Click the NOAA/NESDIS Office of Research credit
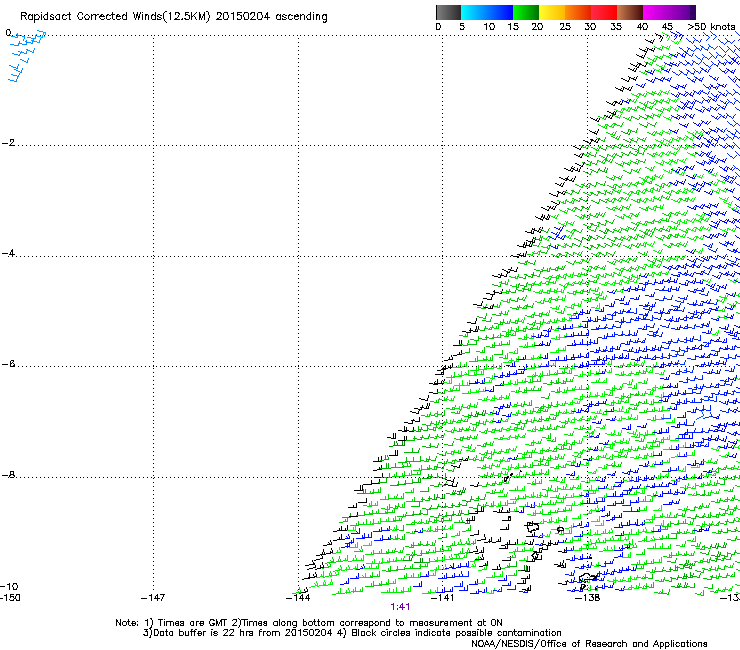The width and height of the screenshot is (740, 650). [x=589, y=644]
